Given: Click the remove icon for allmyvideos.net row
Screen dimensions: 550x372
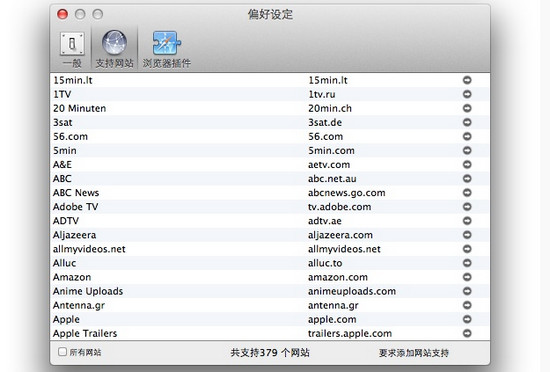Looking at the screenshot, I should (467, 249).
